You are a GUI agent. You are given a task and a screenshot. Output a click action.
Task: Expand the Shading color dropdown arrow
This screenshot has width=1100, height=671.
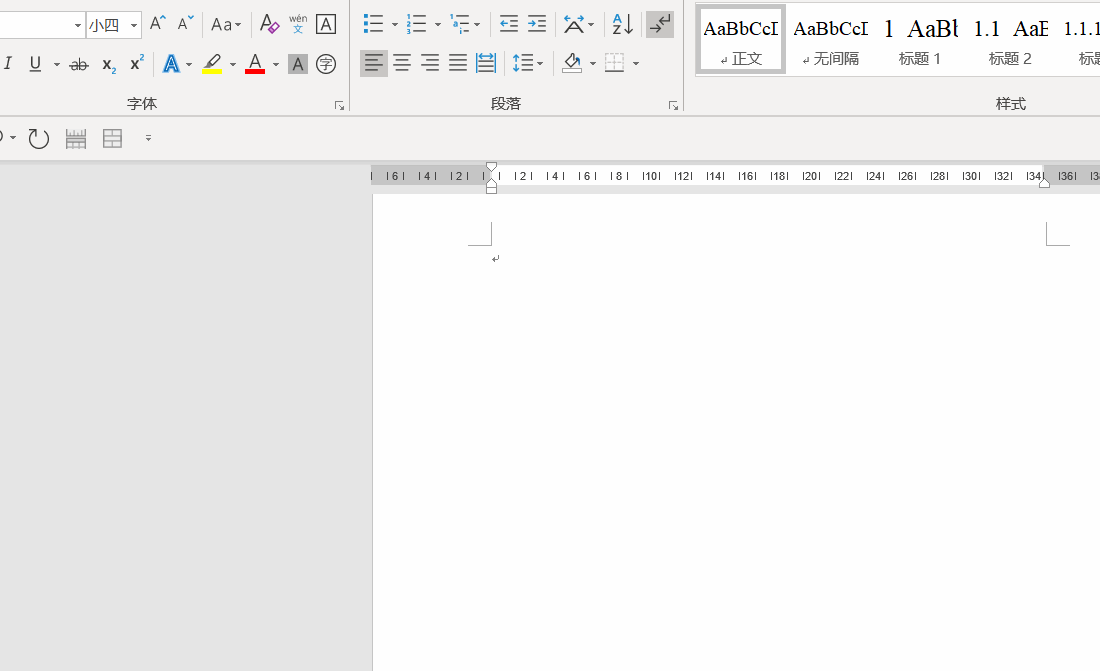tap(593, 63)
